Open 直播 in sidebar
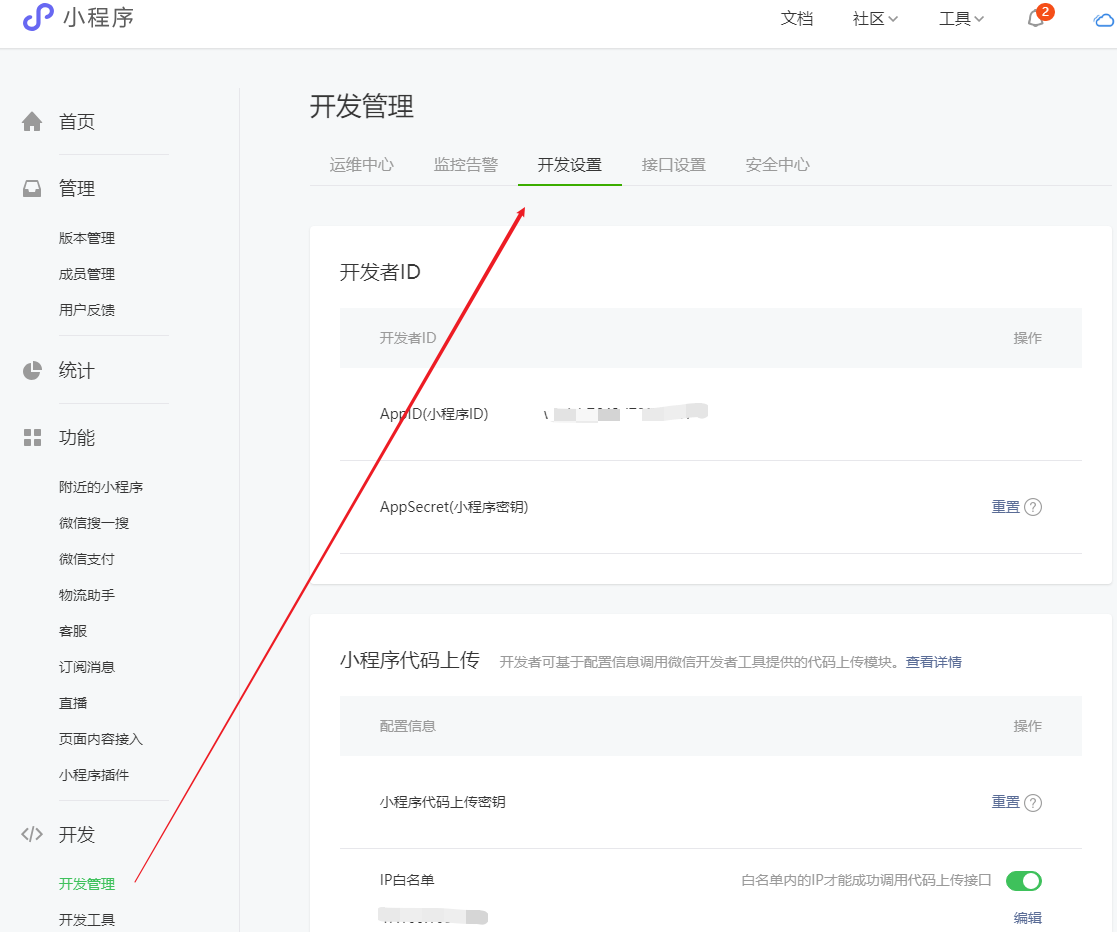1117x932 pixels. (x=73, y=703)
